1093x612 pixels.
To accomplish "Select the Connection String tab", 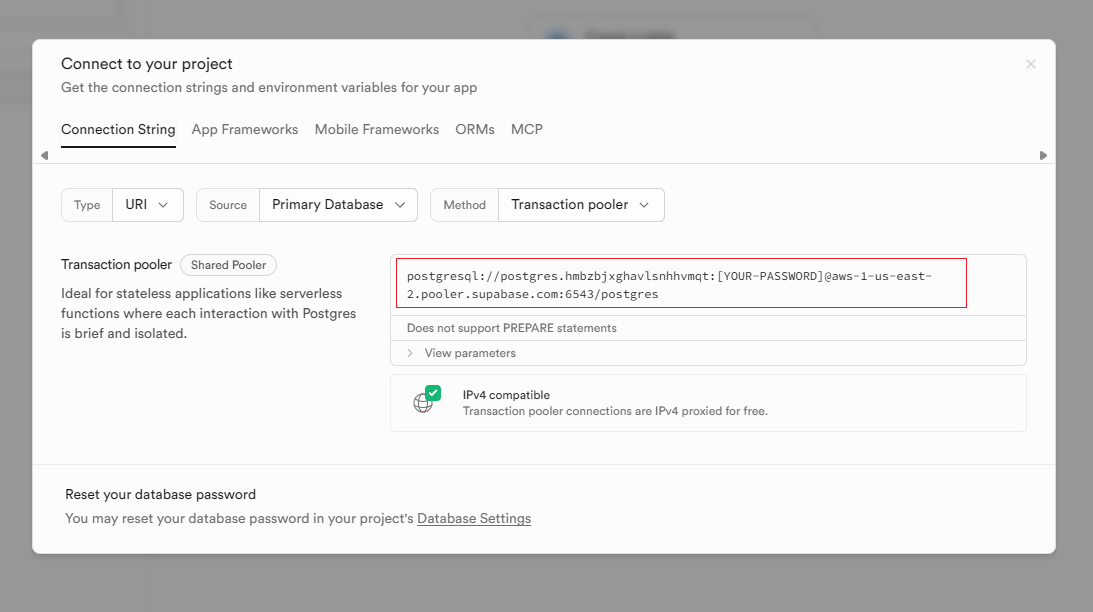I will pos(118,129).
